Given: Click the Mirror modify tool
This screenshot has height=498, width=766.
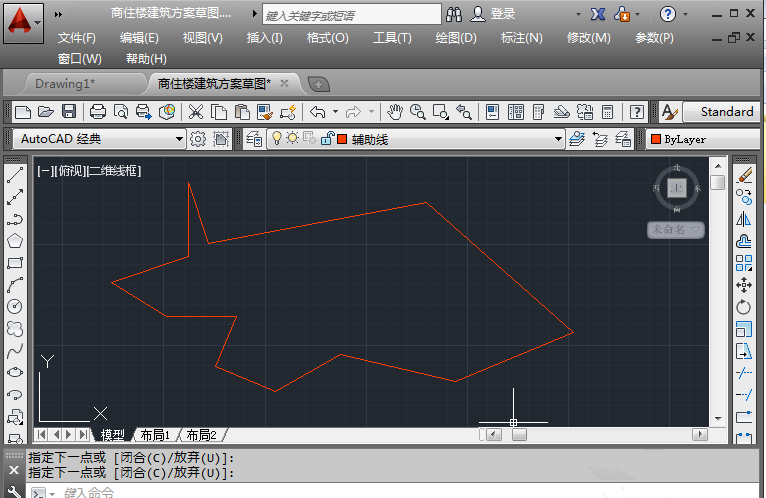Looking at the screenshot, I should click(x=744, y=219).
